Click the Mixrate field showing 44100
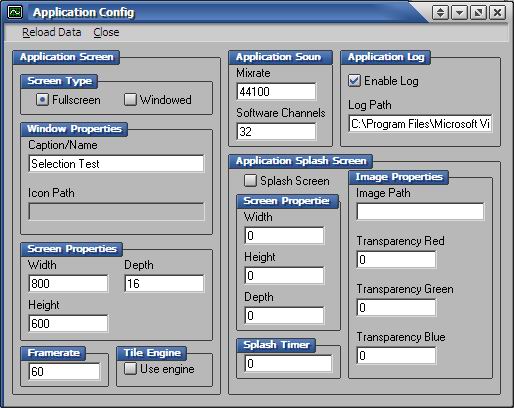Image resolution: width=514 pixels, height=408 pixels. 276,92
